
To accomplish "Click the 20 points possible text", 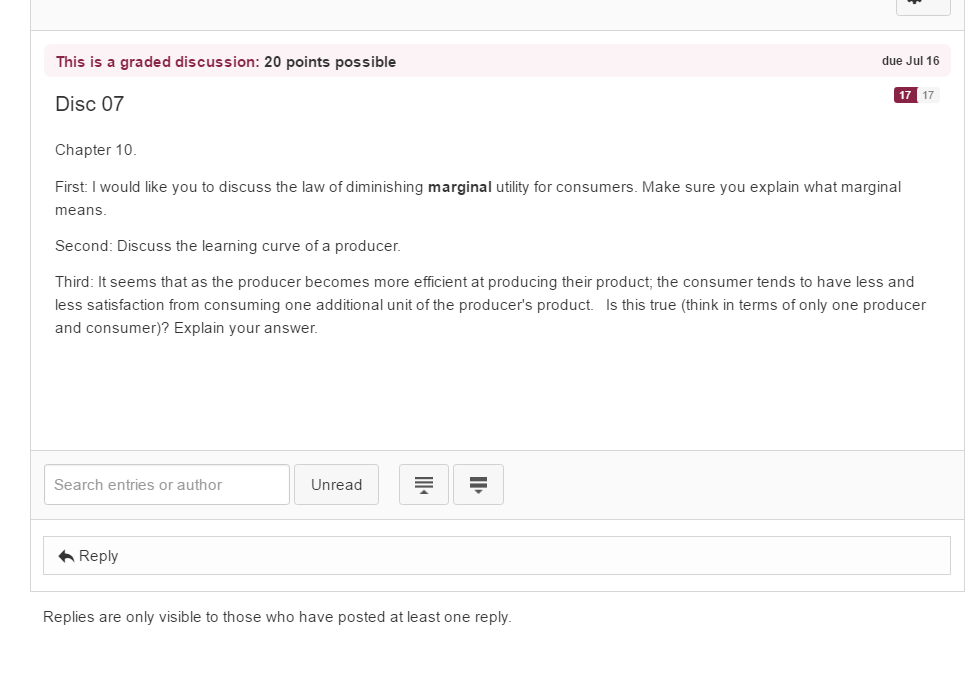I will [330, 62].
